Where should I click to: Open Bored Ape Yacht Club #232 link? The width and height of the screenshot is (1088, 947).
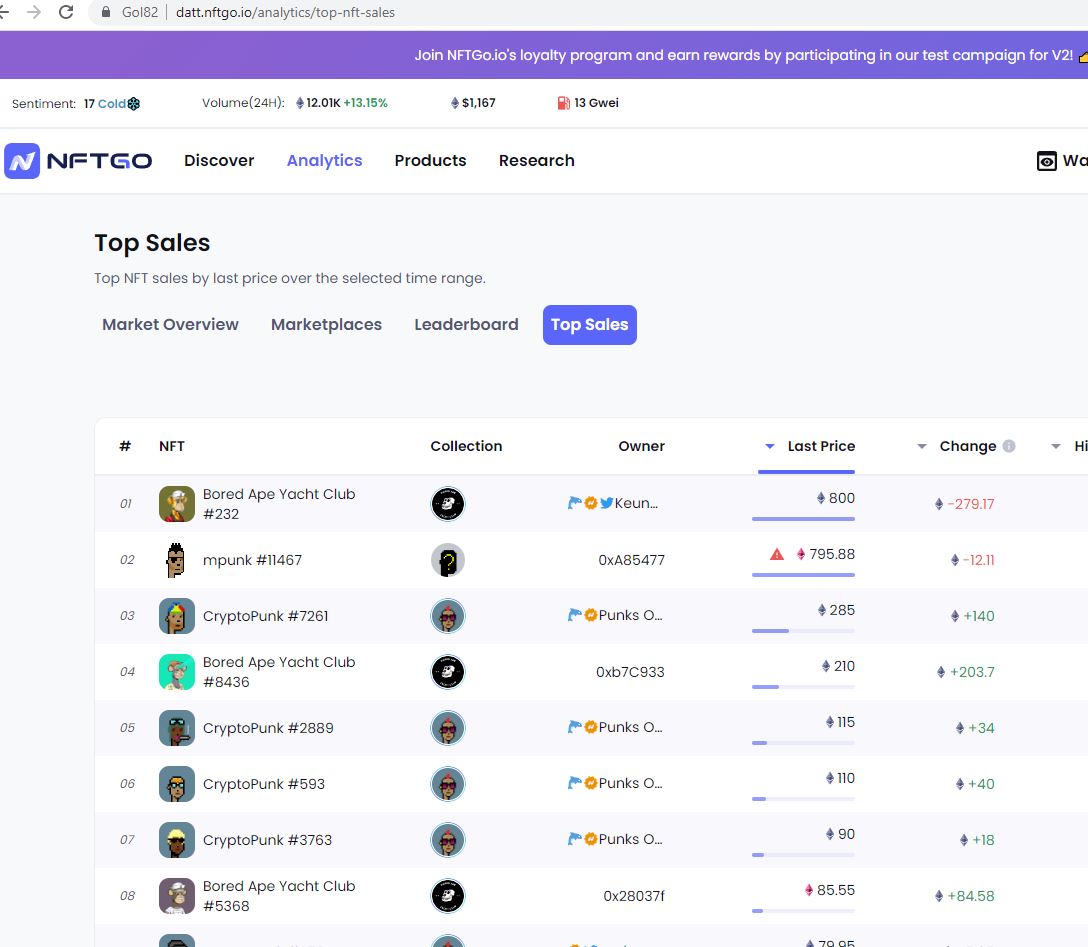click(279, 504)
